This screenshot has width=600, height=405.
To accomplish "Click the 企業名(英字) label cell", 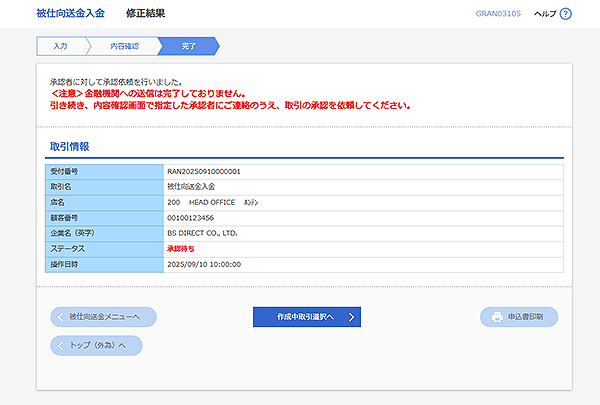I will (104, 233).
